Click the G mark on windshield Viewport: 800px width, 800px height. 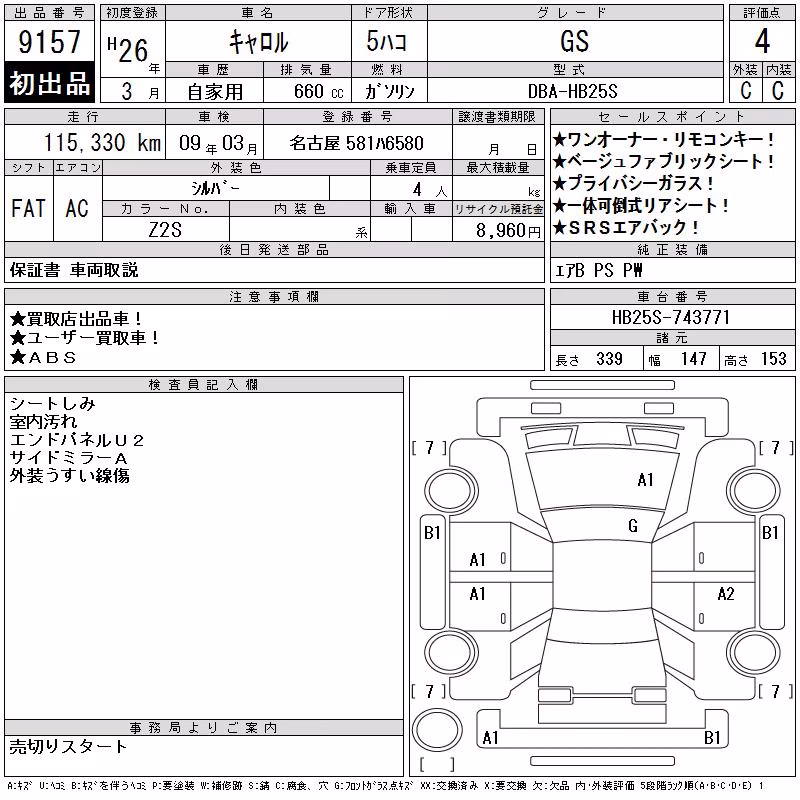click(633, 526)
